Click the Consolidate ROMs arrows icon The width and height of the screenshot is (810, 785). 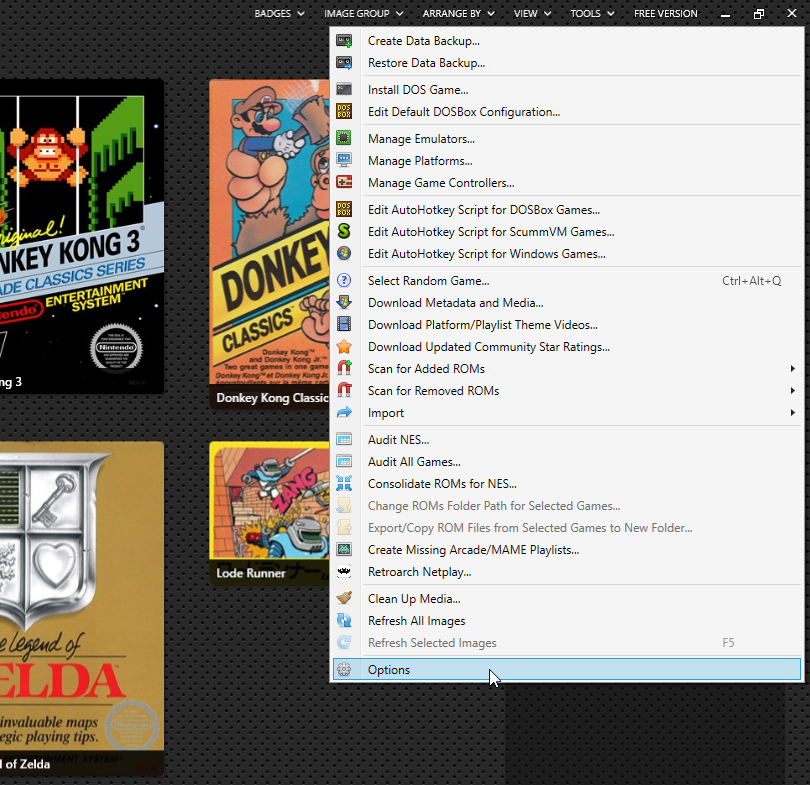344,483
